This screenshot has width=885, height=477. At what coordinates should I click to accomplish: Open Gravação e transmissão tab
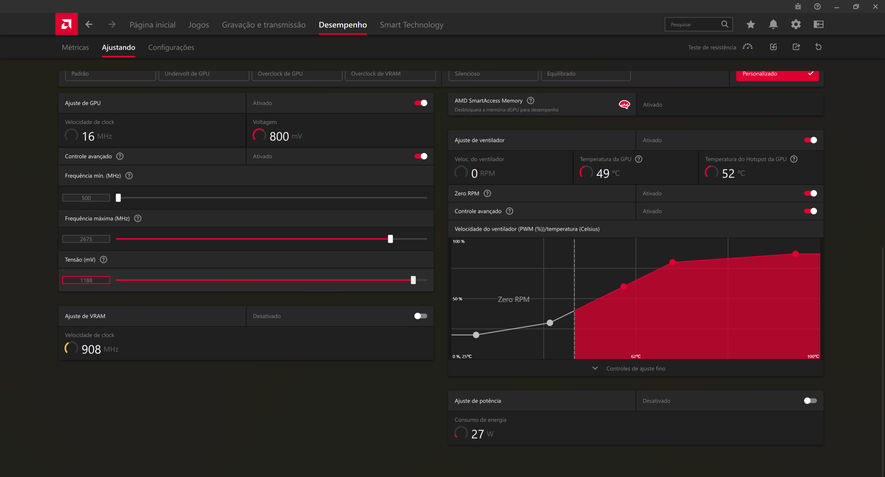point(264,25)
